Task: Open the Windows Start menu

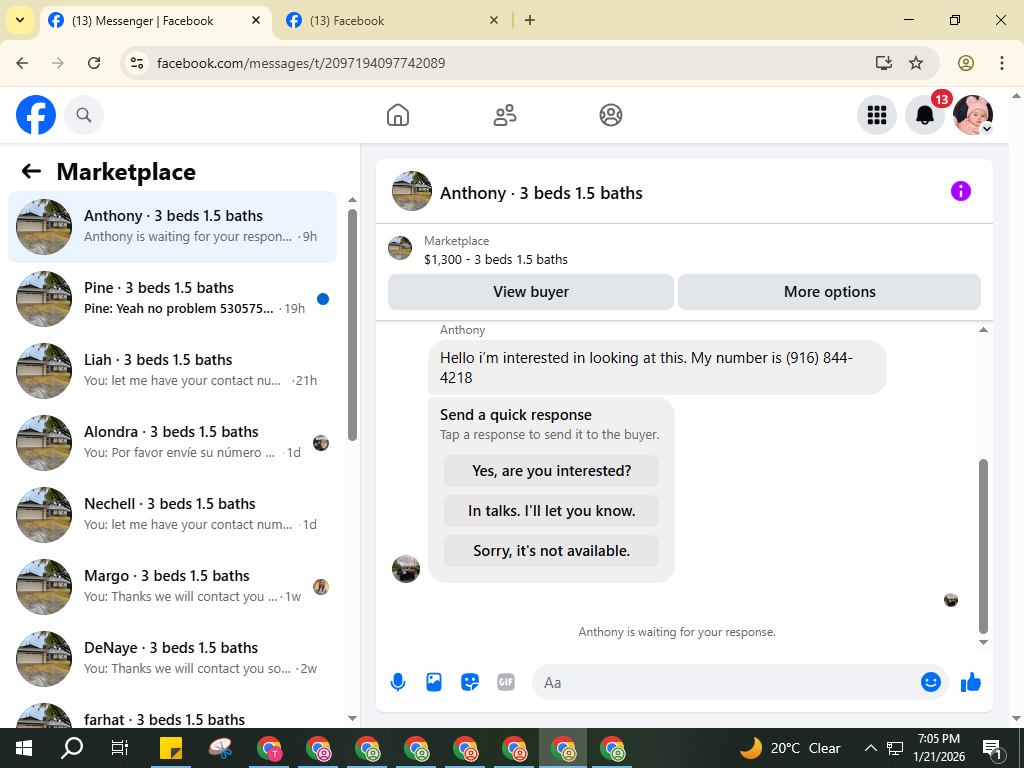Action: tap(24, 748)
